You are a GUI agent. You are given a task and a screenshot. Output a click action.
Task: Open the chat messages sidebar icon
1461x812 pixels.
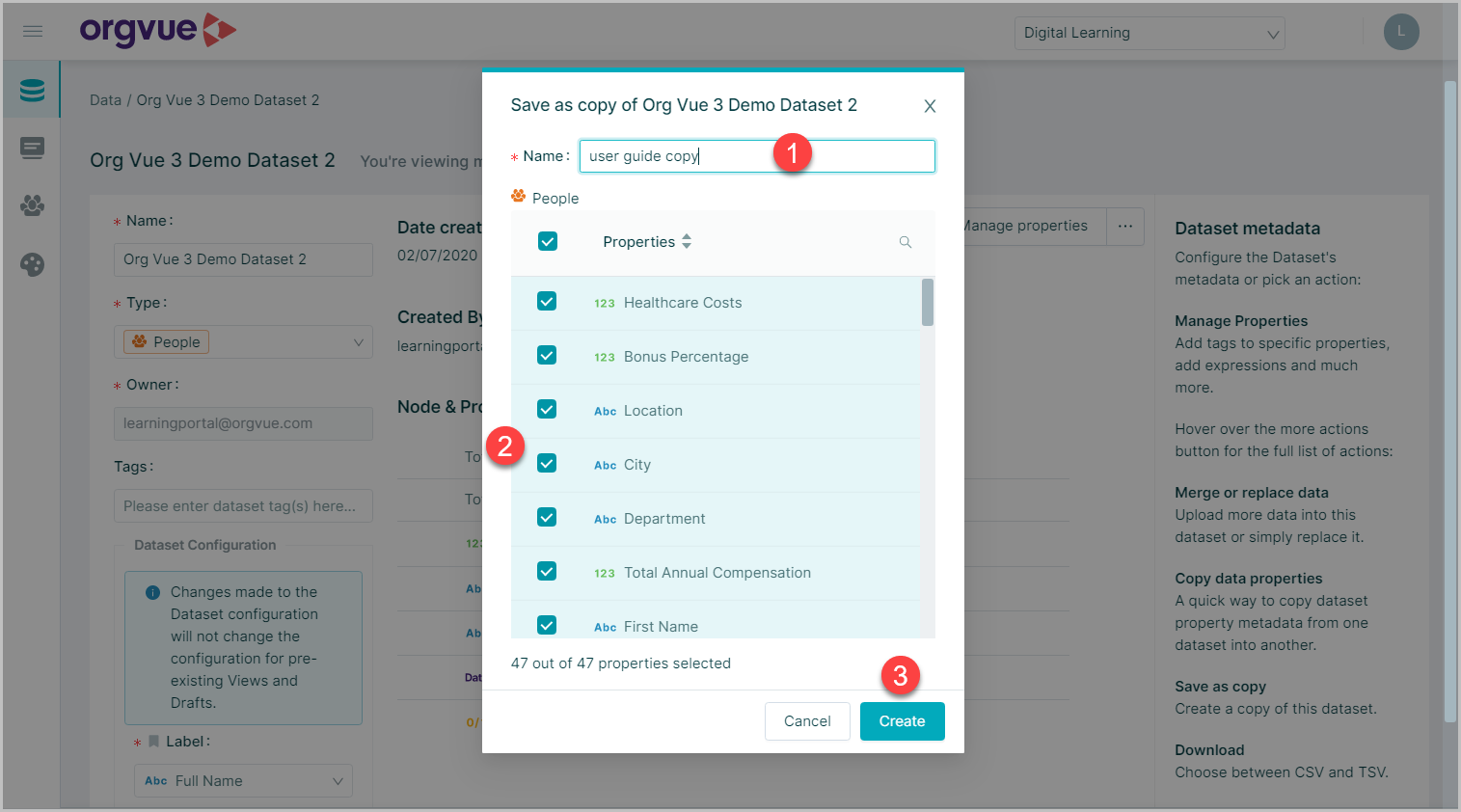pos(32,148)
